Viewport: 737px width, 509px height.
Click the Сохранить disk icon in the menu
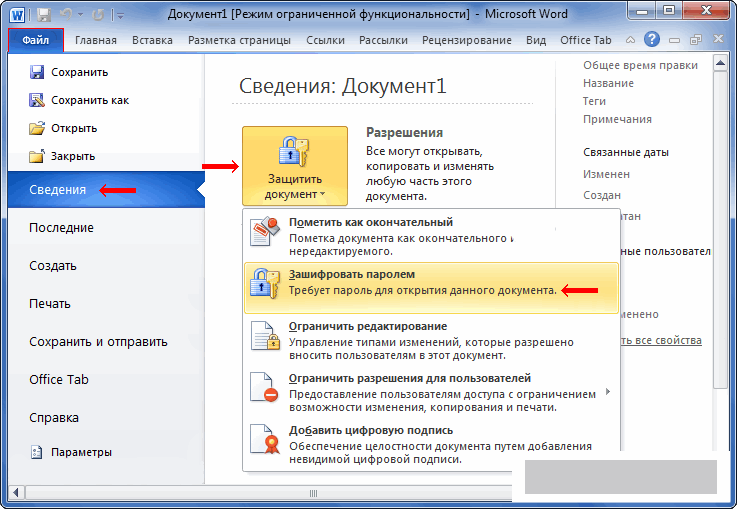(37, 72)
